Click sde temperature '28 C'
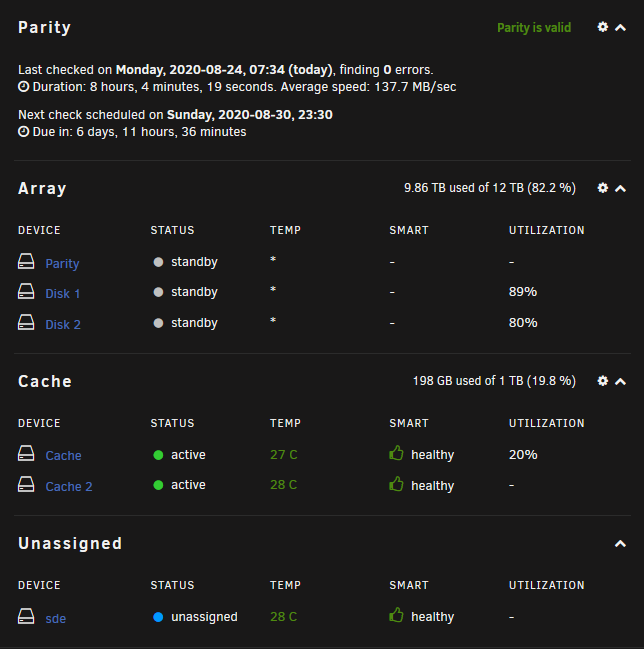The height and width of the screenshot is (649, 644). pyautogui.click(x=284, y=617)
